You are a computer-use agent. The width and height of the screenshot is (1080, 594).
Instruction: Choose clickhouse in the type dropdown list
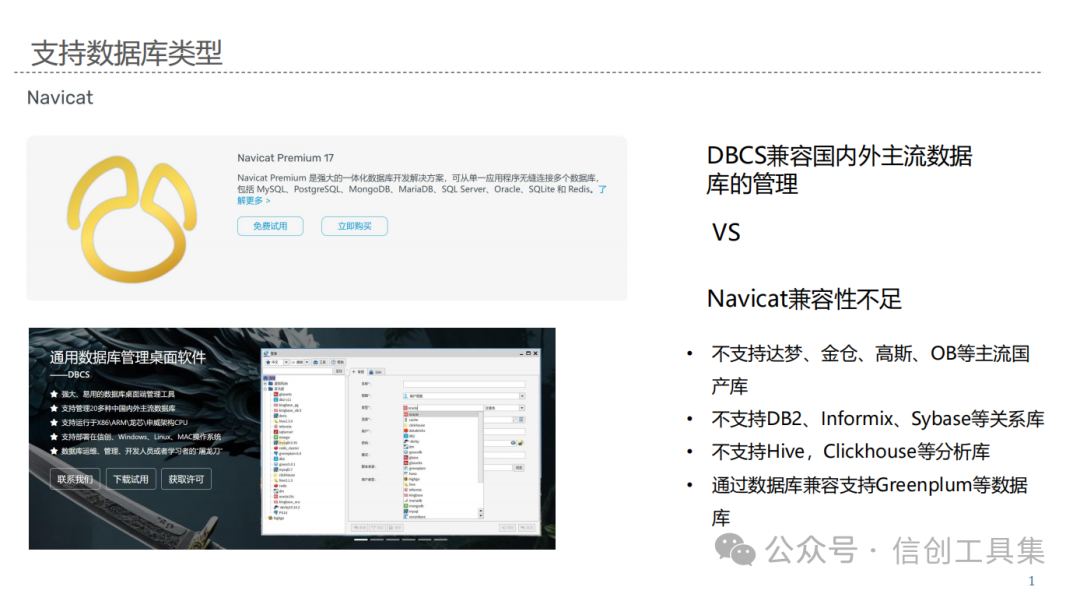441,425
